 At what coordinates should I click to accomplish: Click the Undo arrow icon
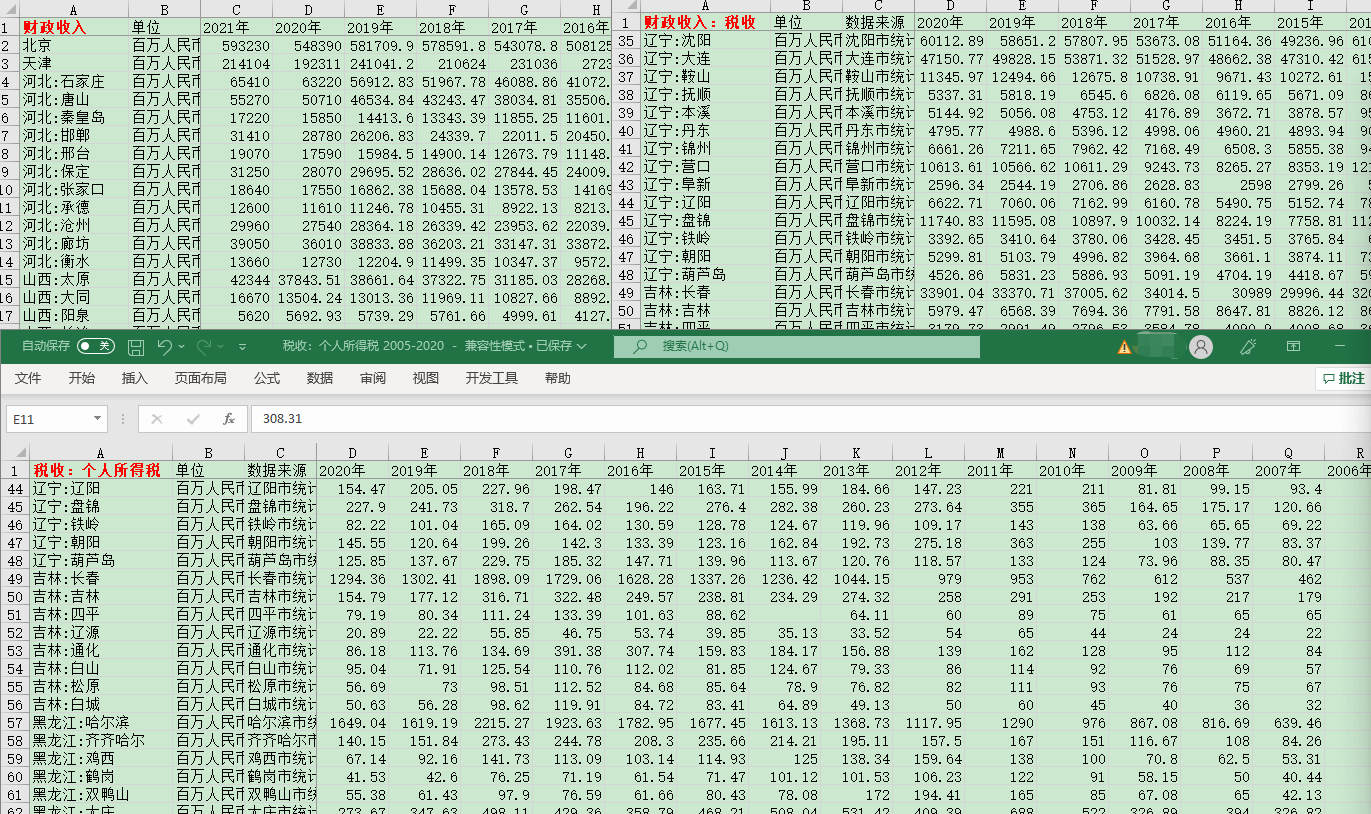pos(164,346)
